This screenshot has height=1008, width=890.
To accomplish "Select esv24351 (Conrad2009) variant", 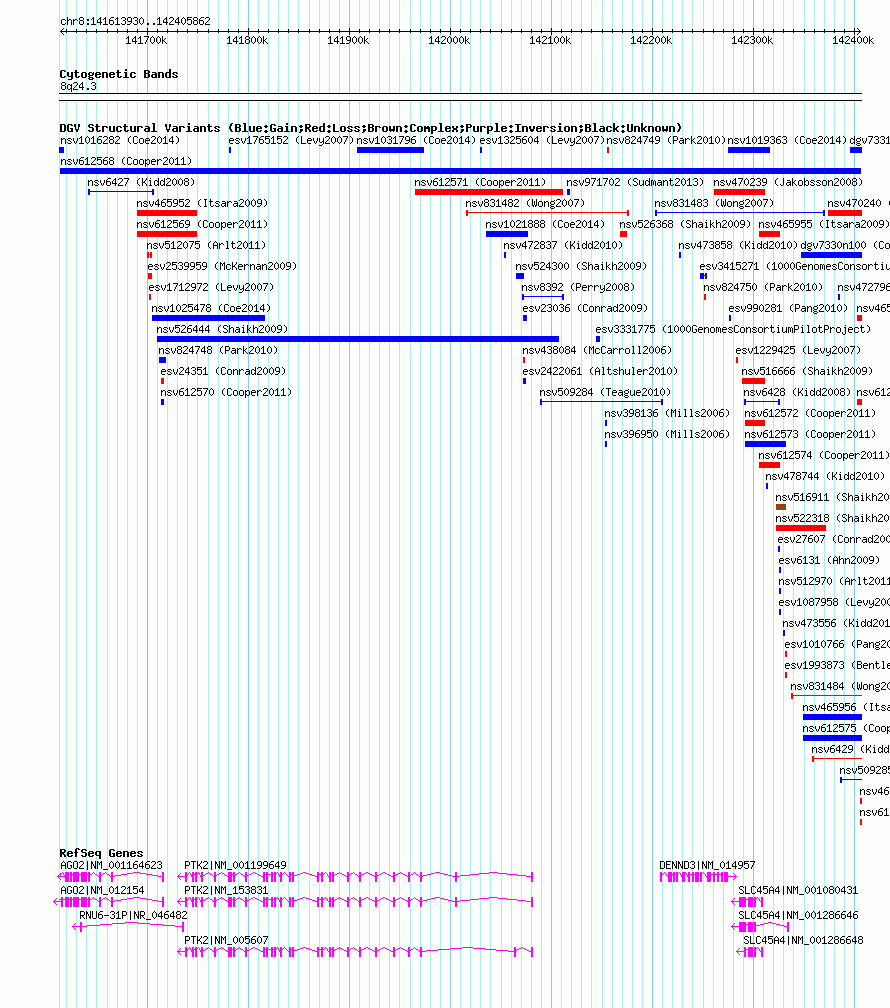I will click(x=223, y=372).
